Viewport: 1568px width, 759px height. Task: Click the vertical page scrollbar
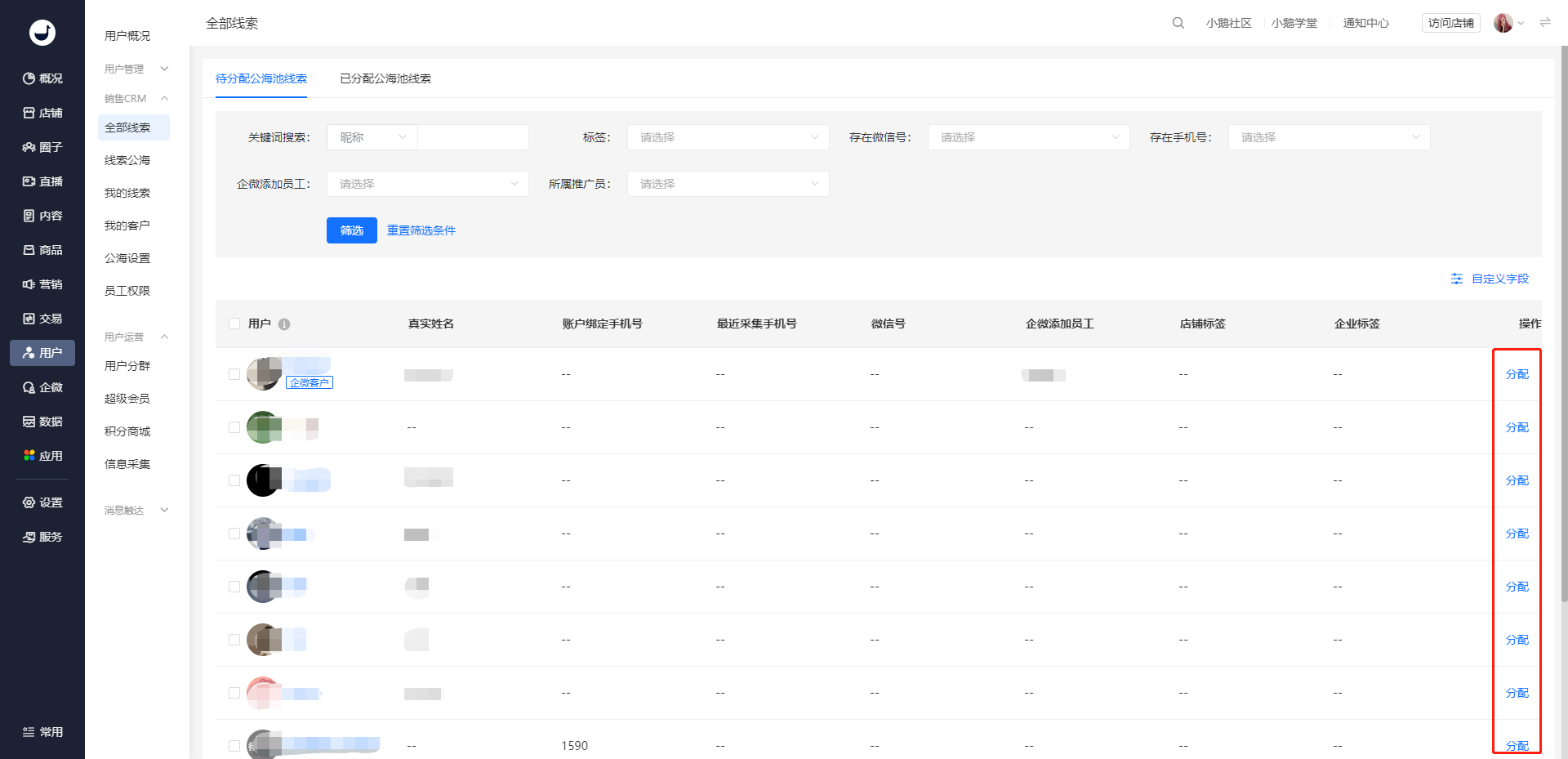(1564, 324)
